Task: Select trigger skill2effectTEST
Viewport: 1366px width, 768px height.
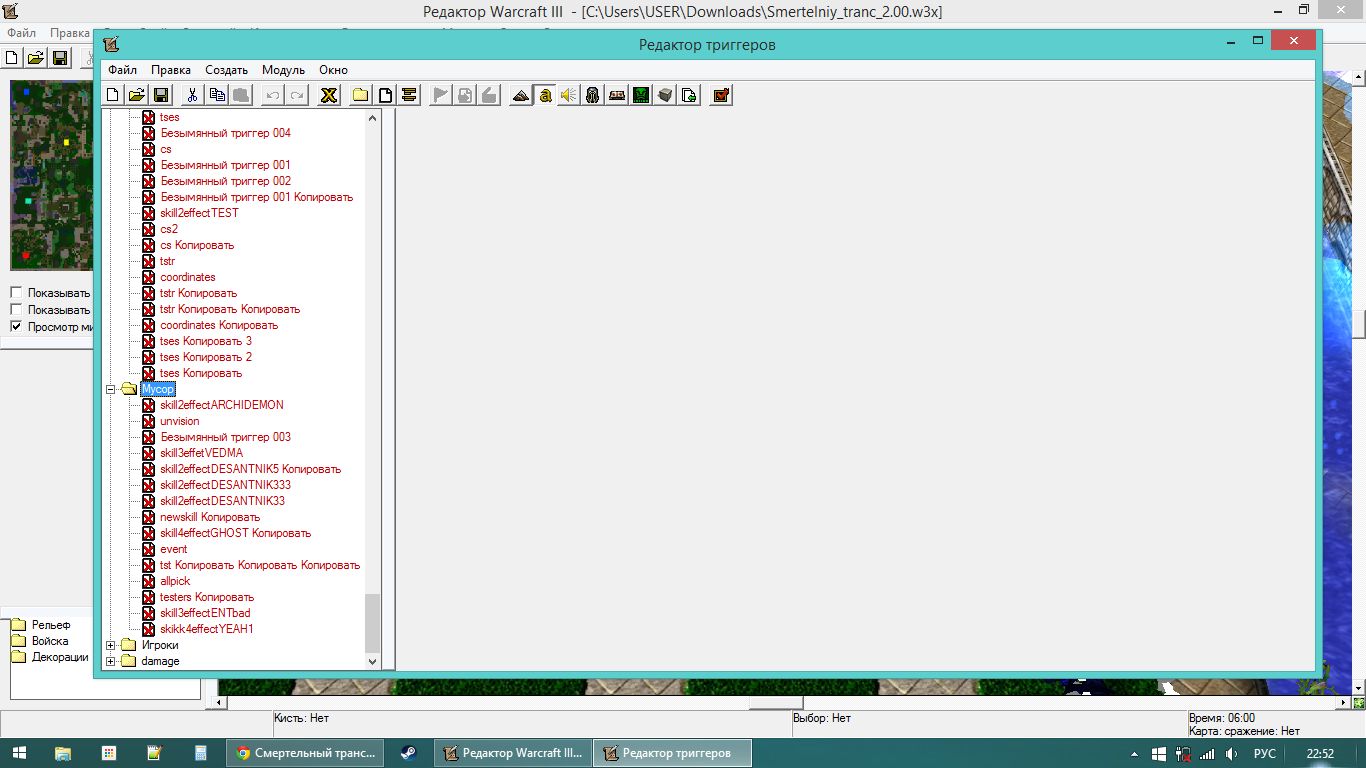Action: click(x=199, y=213)
